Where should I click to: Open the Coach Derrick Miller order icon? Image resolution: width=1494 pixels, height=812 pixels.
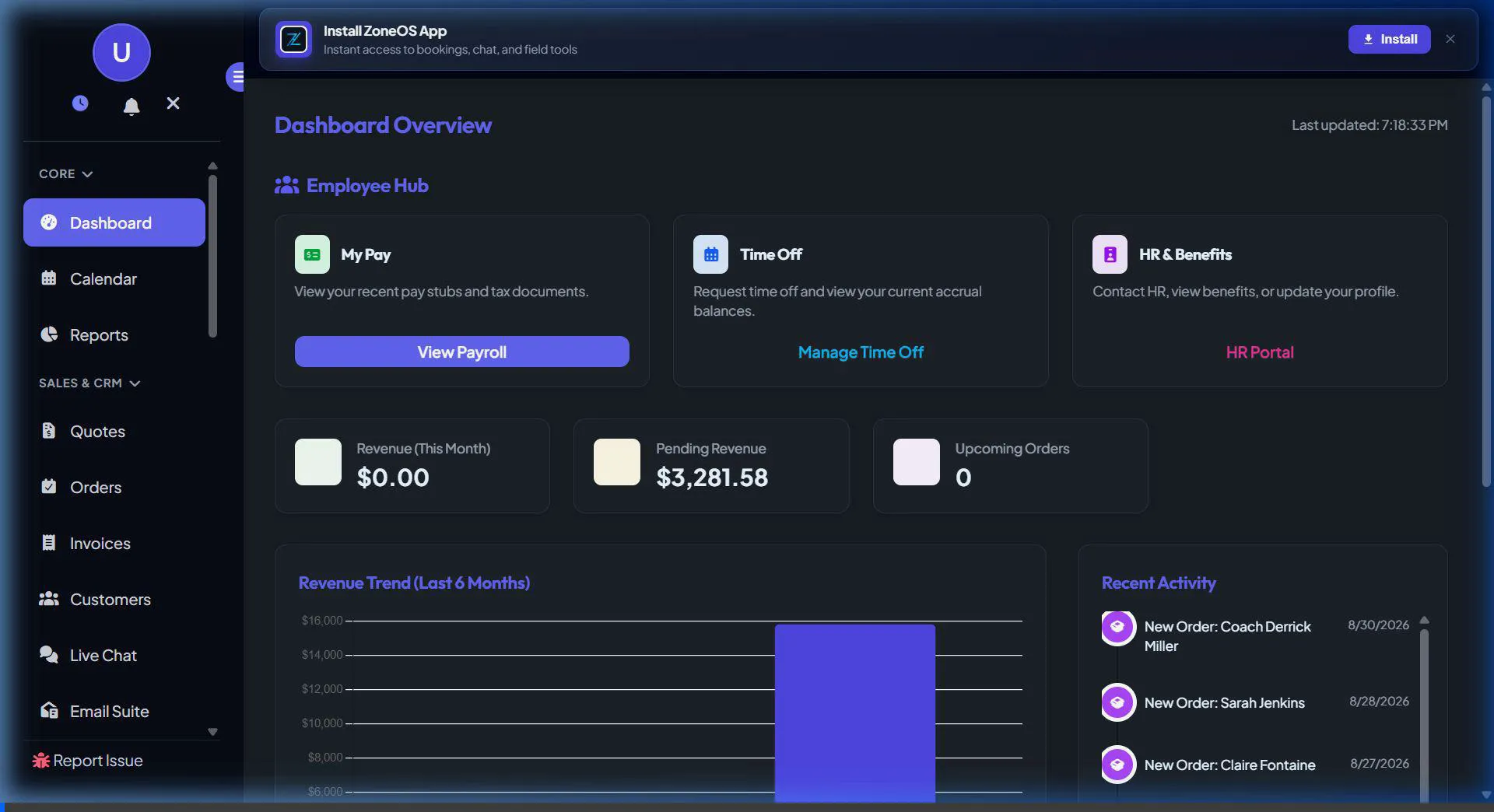point(1117,627)
